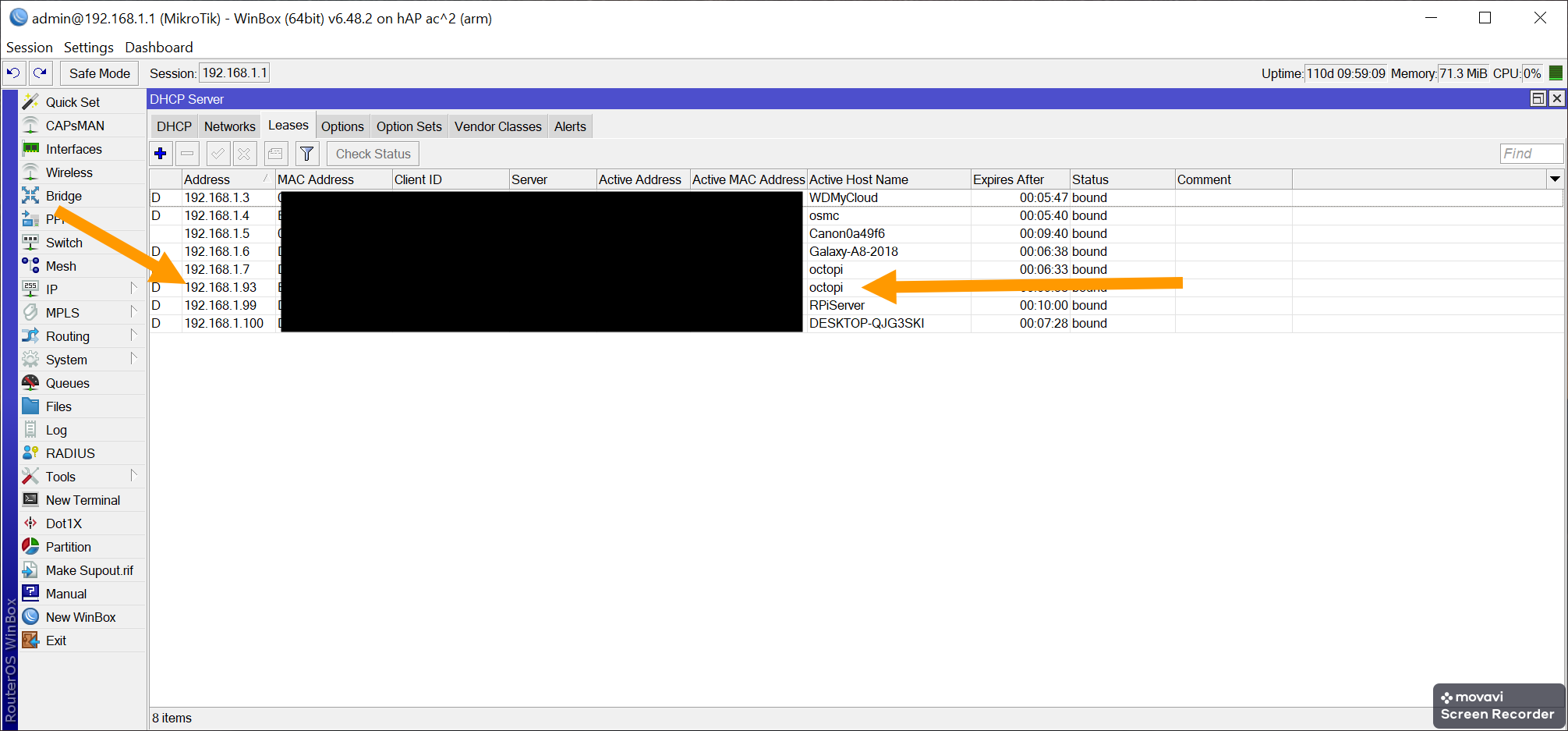This screenshot has width=1568, height=731.
Task: Click the Check Status button
Action: click(373, 154)
